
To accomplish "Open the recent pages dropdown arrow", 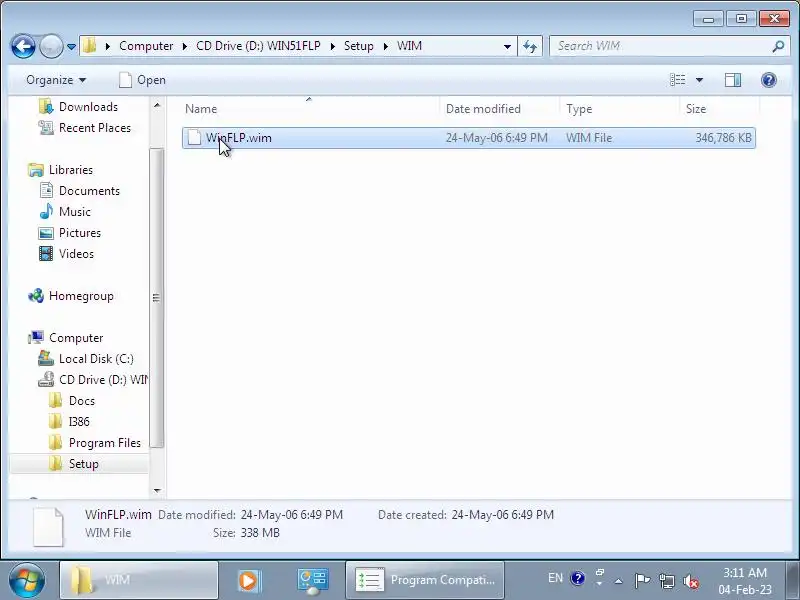I will coord(71,46).
